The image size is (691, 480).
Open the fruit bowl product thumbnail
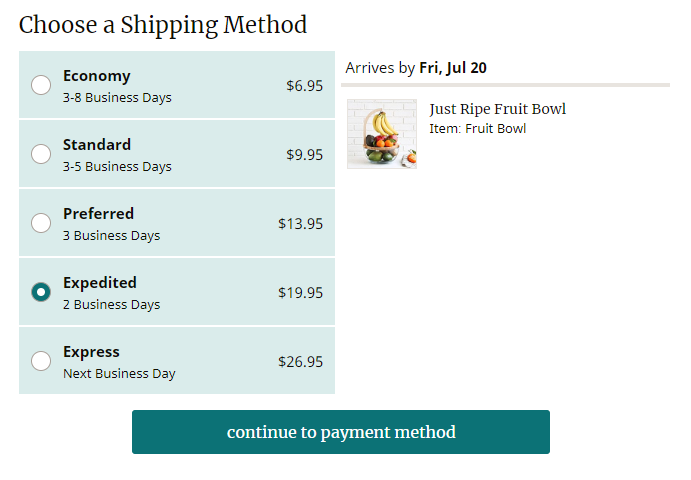(x=382, y=134)
